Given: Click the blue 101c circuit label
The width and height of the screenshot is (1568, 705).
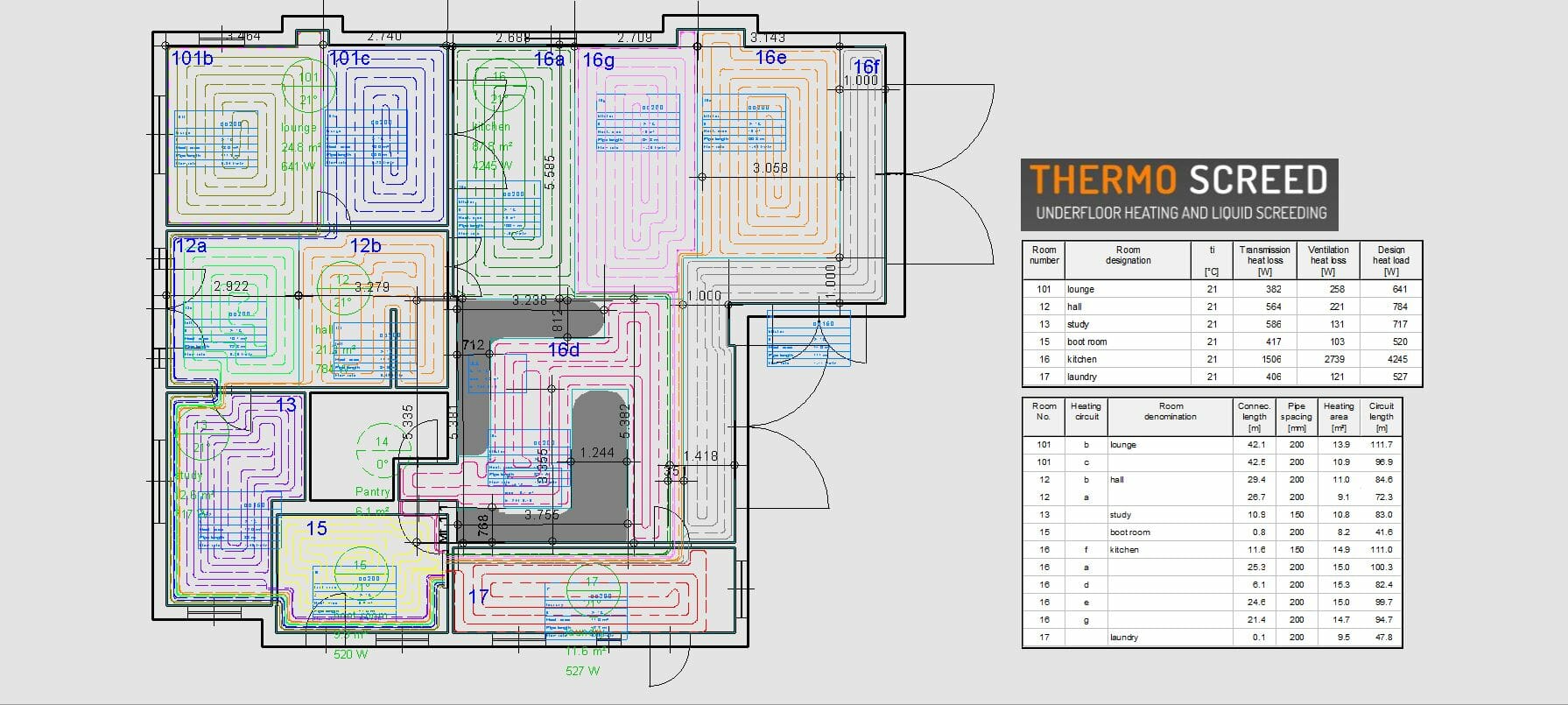Looking at the screenshot, I should pyautogui.click(x=349, y=59).
